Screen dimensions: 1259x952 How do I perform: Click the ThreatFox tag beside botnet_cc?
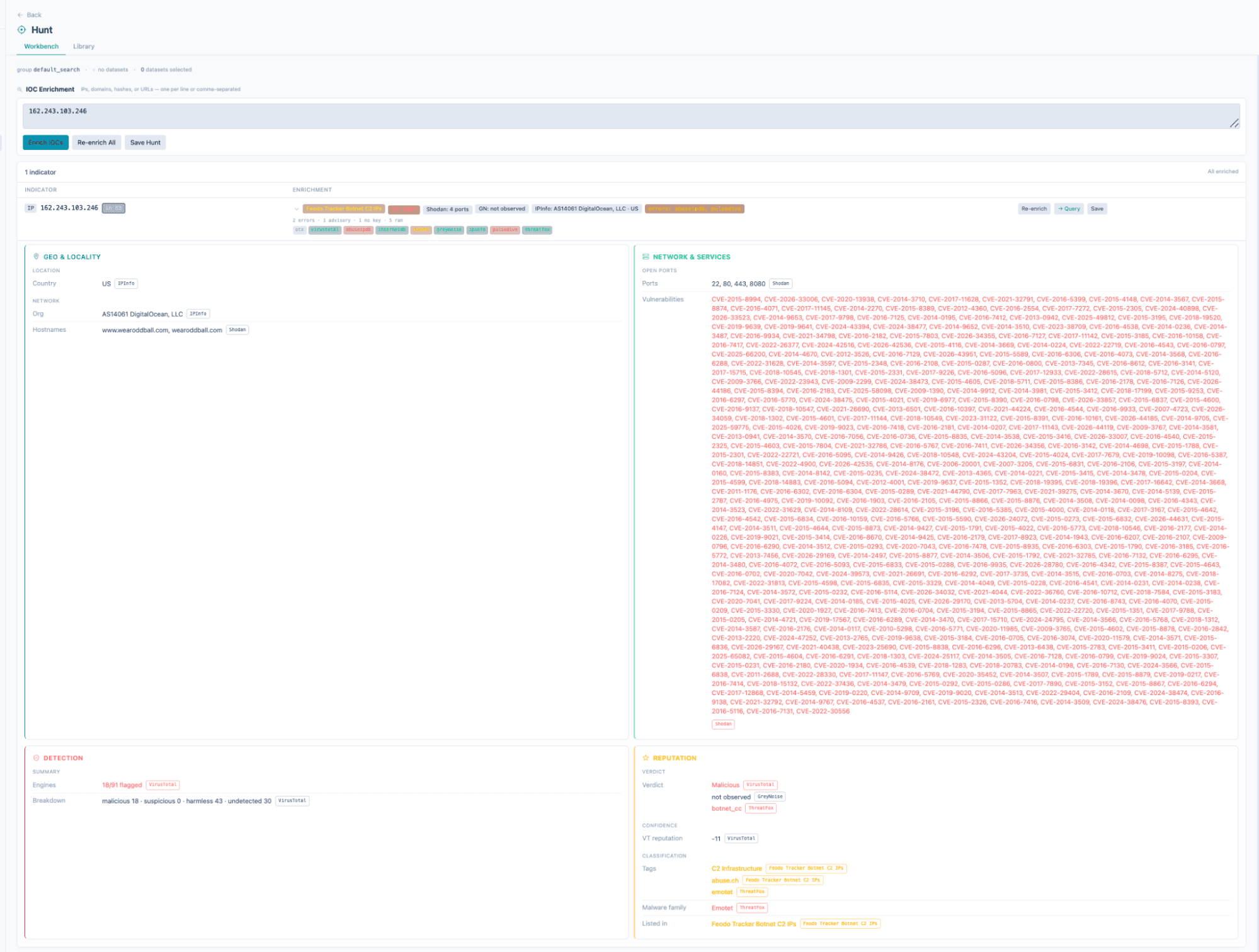[761, 808]
